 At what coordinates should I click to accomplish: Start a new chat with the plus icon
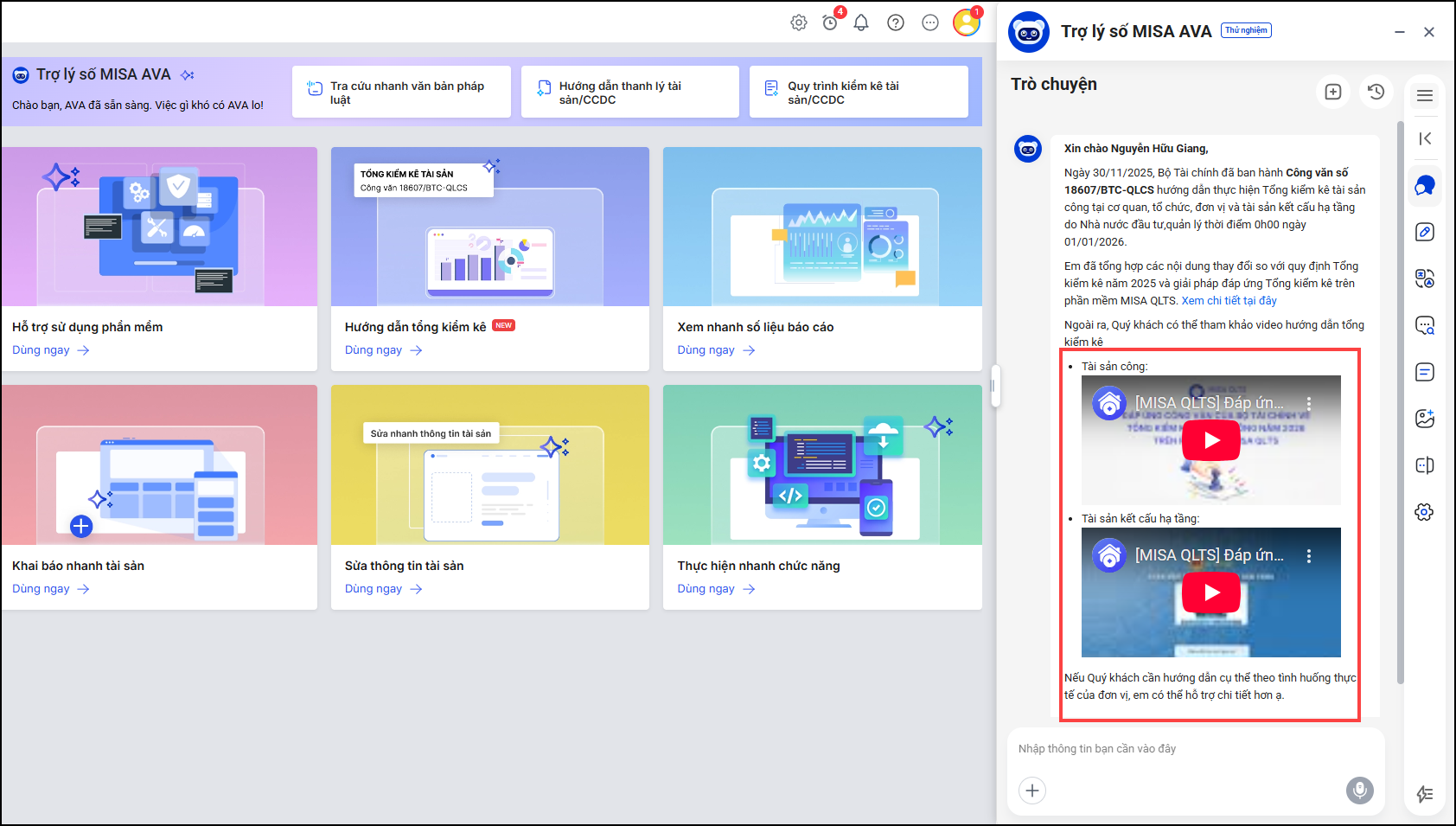tap(1333, 91)
